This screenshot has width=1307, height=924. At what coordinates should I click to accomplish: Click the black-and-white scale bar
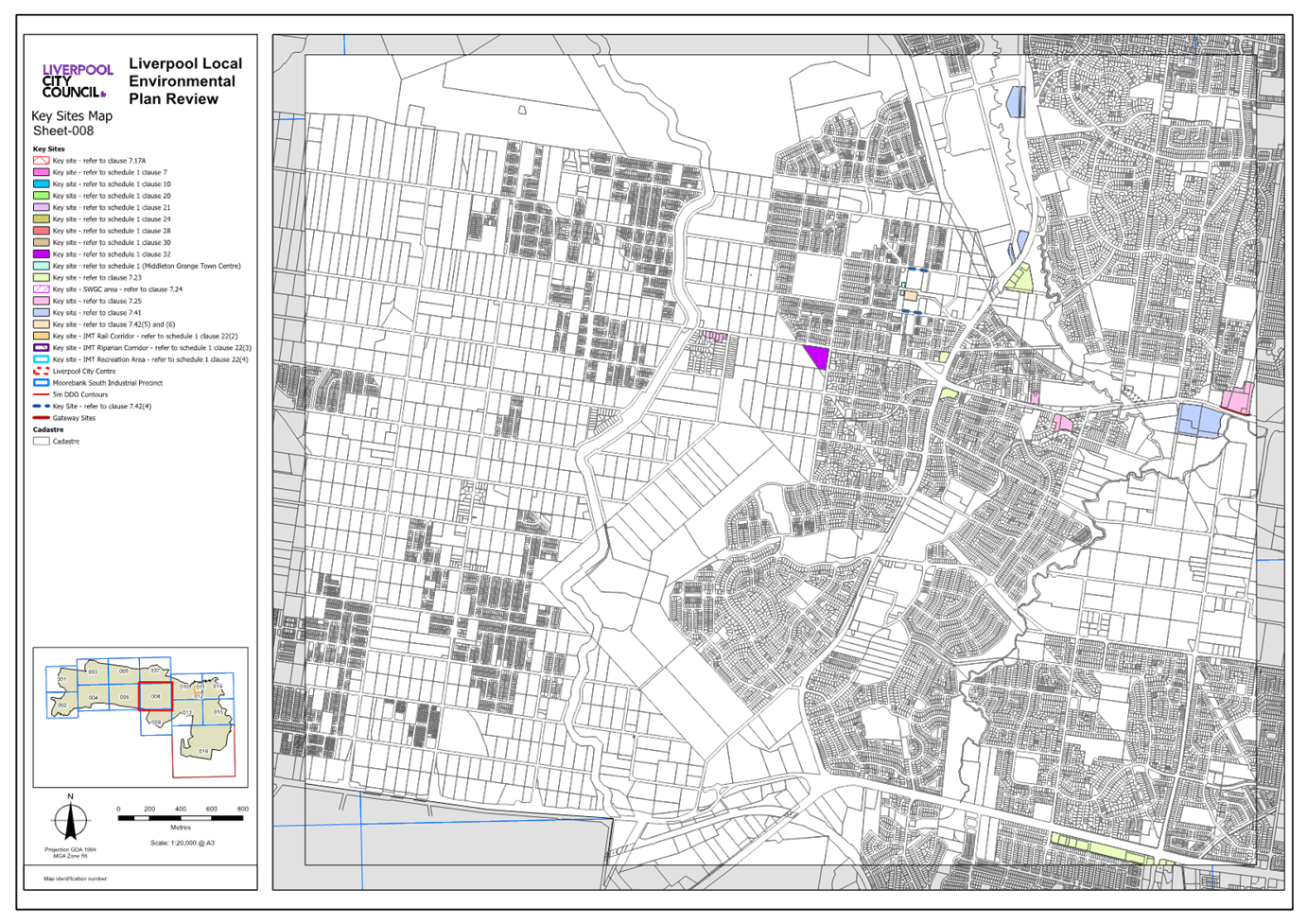tap(181, 818)
